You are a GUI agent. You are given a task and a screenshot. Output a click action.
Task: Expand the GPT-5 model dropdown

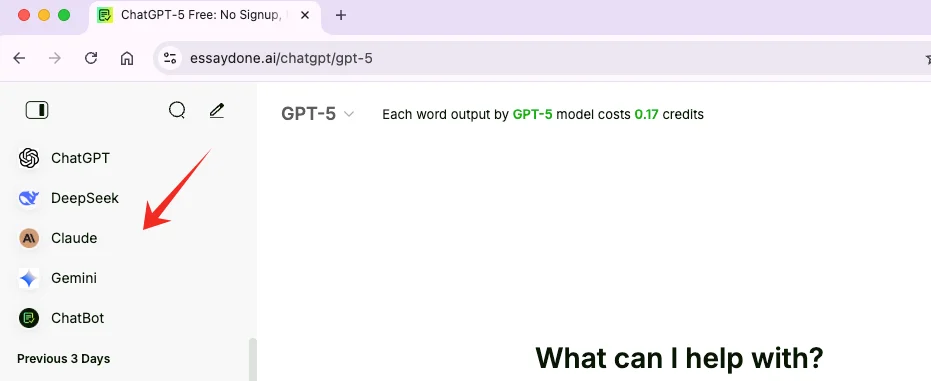[318, 114]
